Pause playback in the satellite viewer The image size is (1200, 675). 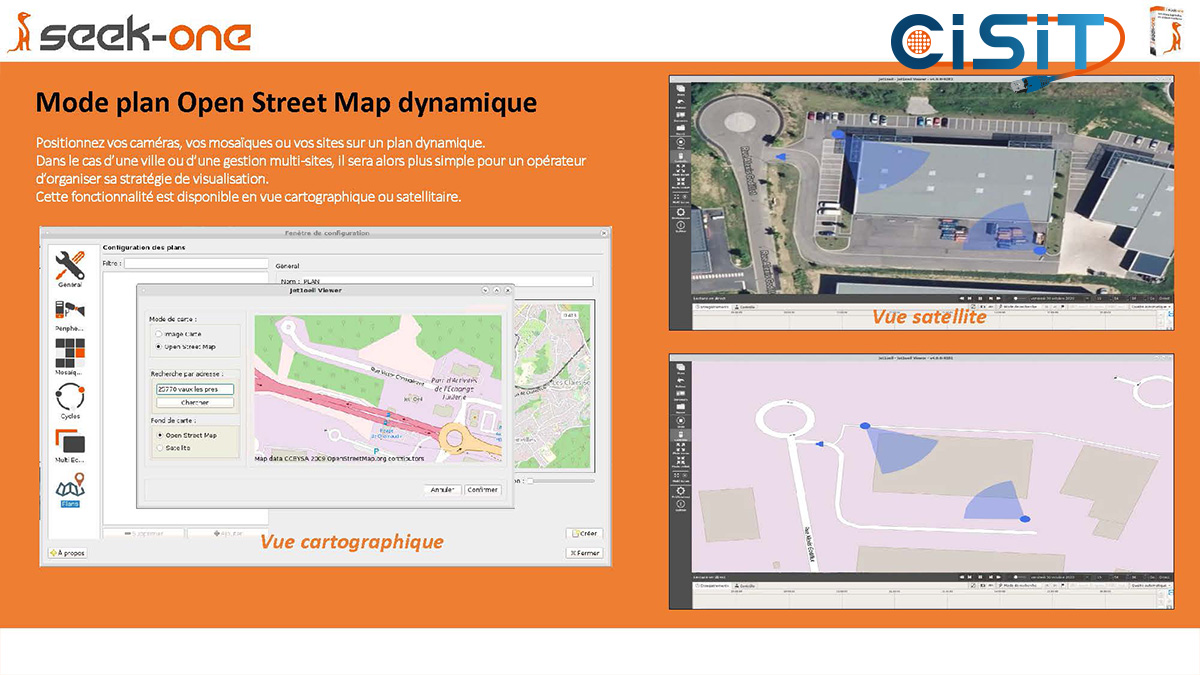pyautogui.click(x=980, y=298)
